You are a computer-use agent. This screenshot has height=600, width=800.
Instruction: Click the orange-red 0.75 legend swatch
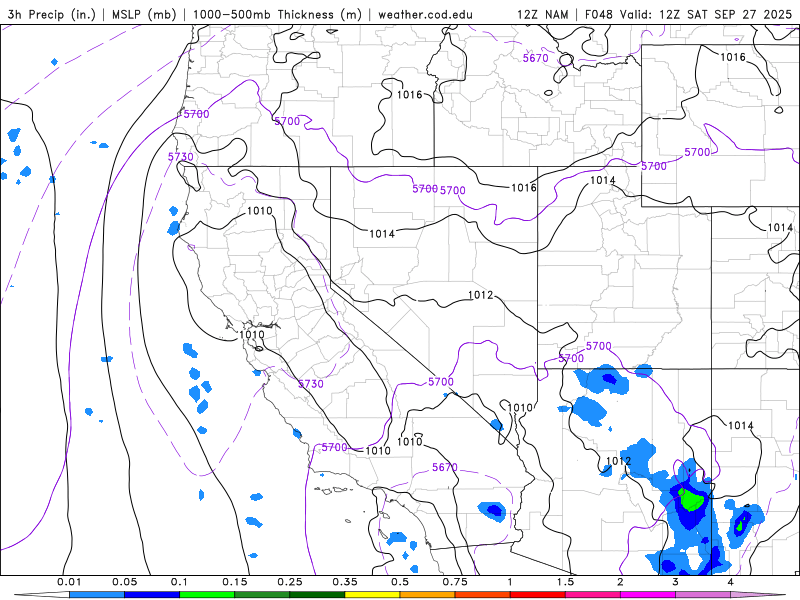pyautogui.click(x=483, y=594)
